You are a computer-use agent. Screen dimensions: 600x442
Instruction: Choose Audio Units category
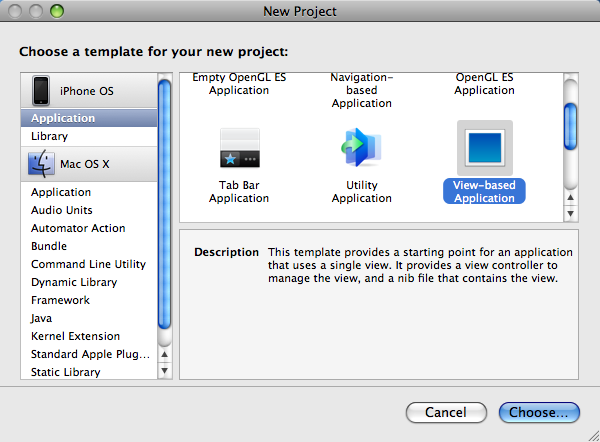62,210
